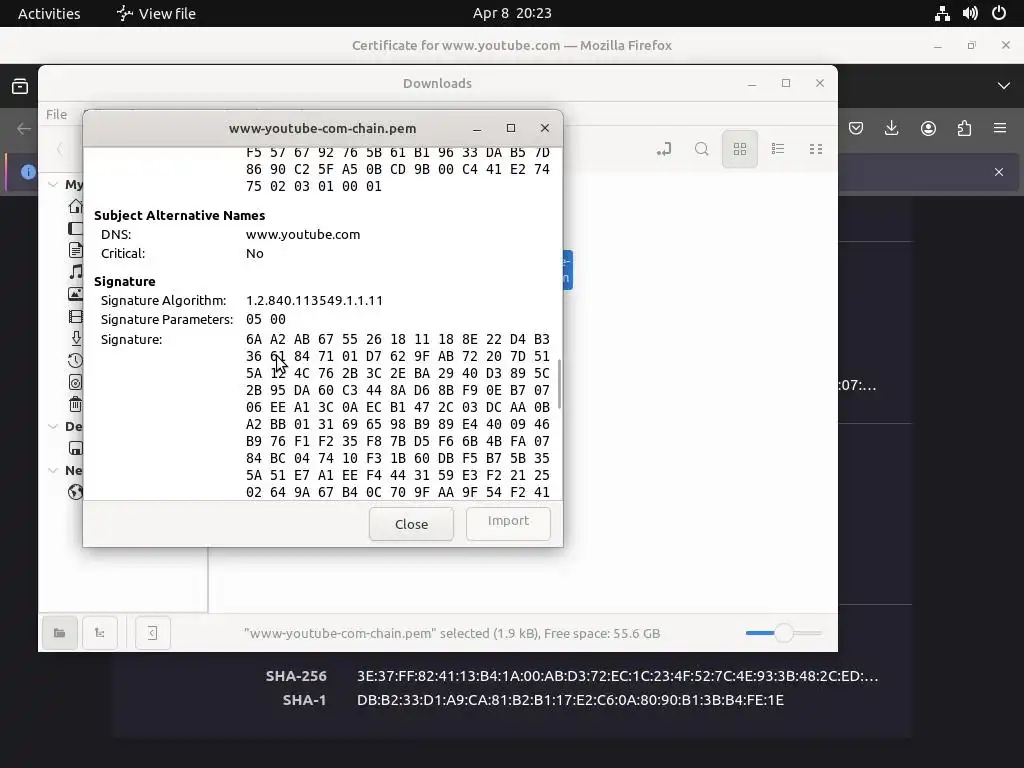Open Network globe in sidebar
This screenshot has width=1024, height=768.
pyautogui.click(x=76, y=492)
